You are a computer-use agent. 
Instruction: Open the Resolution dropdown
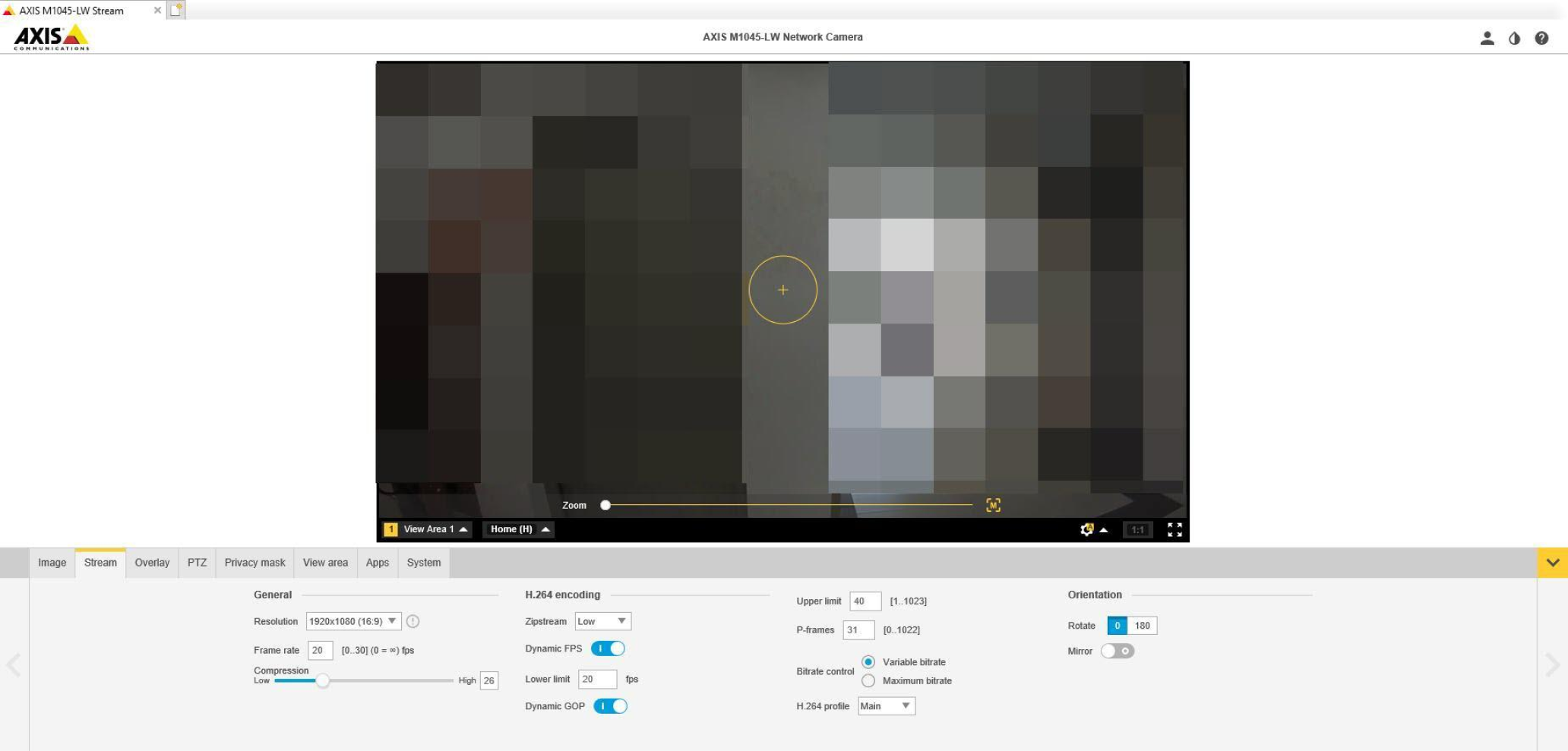point(353,621)
